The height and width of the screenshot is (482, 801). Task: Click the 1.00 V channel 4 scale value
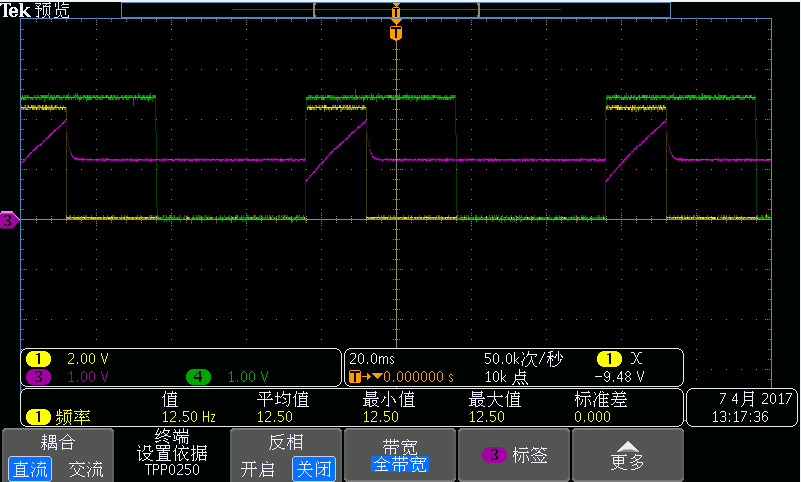[248, 377]
